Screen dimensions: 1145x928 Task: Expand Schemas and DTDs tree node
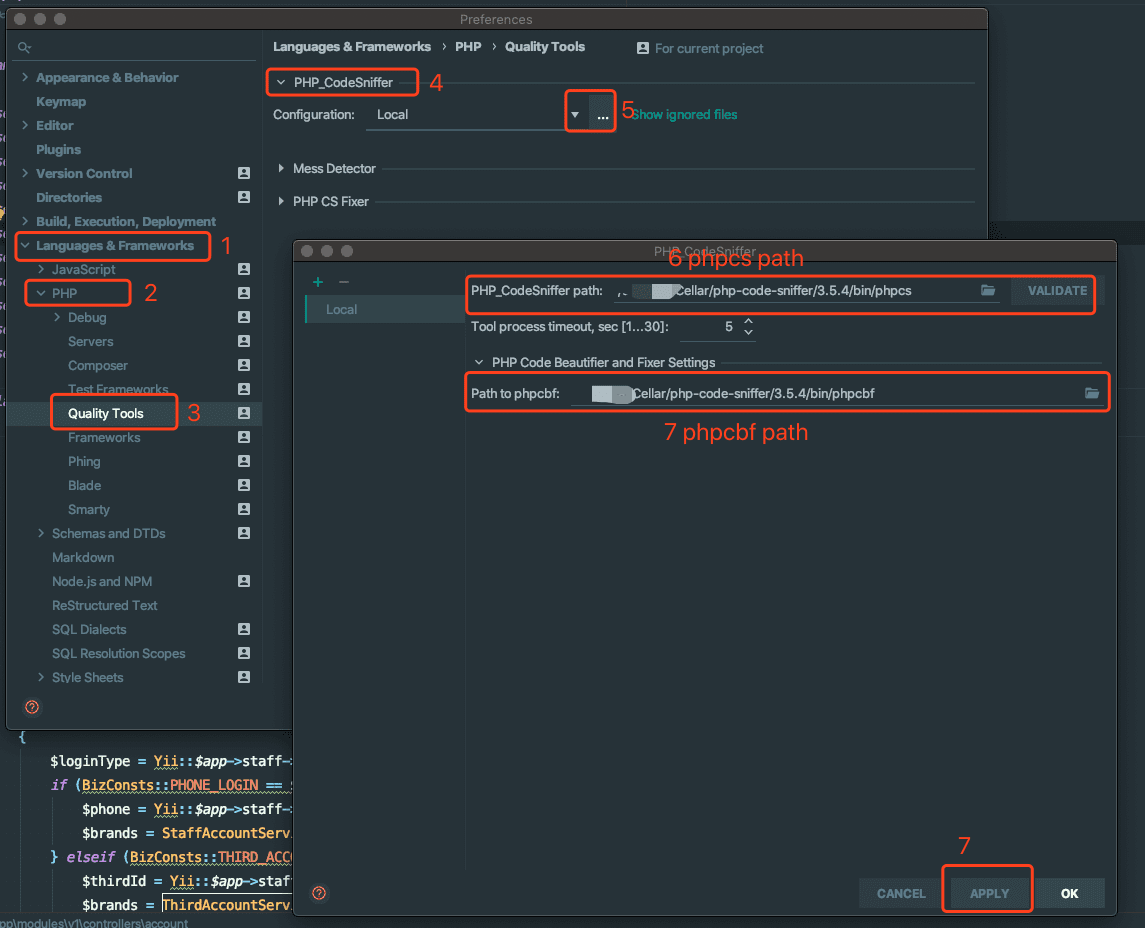pyautogui.click(x=41, y=533)
